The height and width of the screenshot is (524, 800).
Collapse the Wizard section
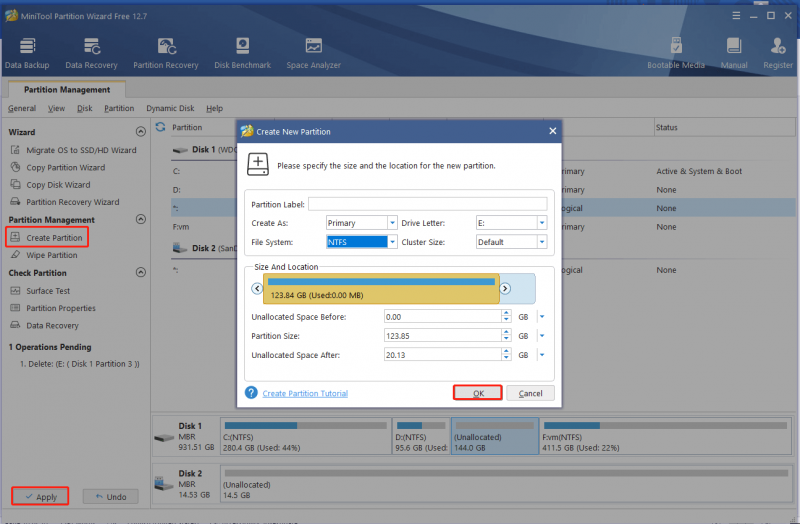point(141,132)
